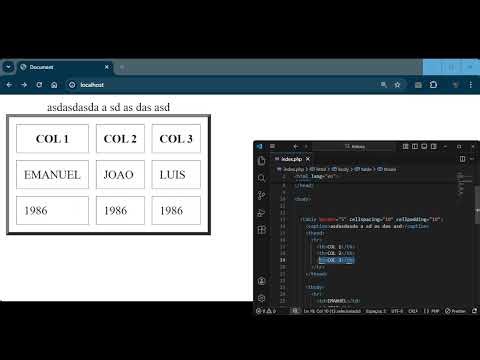The image size is (480, 360).
Task: Click the VS Code command center search
Action: pos(354,146)
